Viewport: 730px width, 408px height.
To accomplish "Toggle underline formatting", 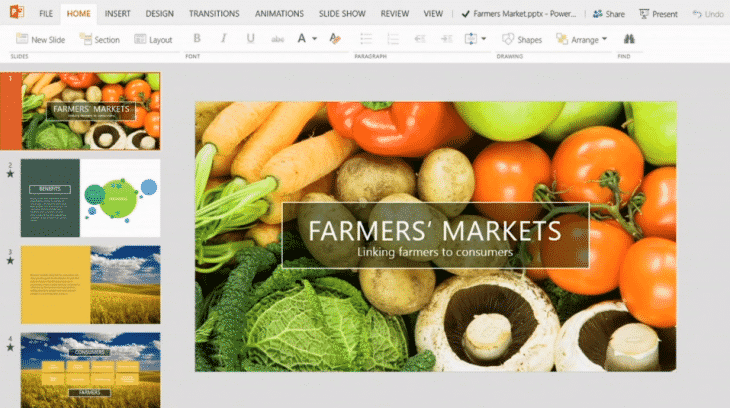I will (x=250, y=39).
